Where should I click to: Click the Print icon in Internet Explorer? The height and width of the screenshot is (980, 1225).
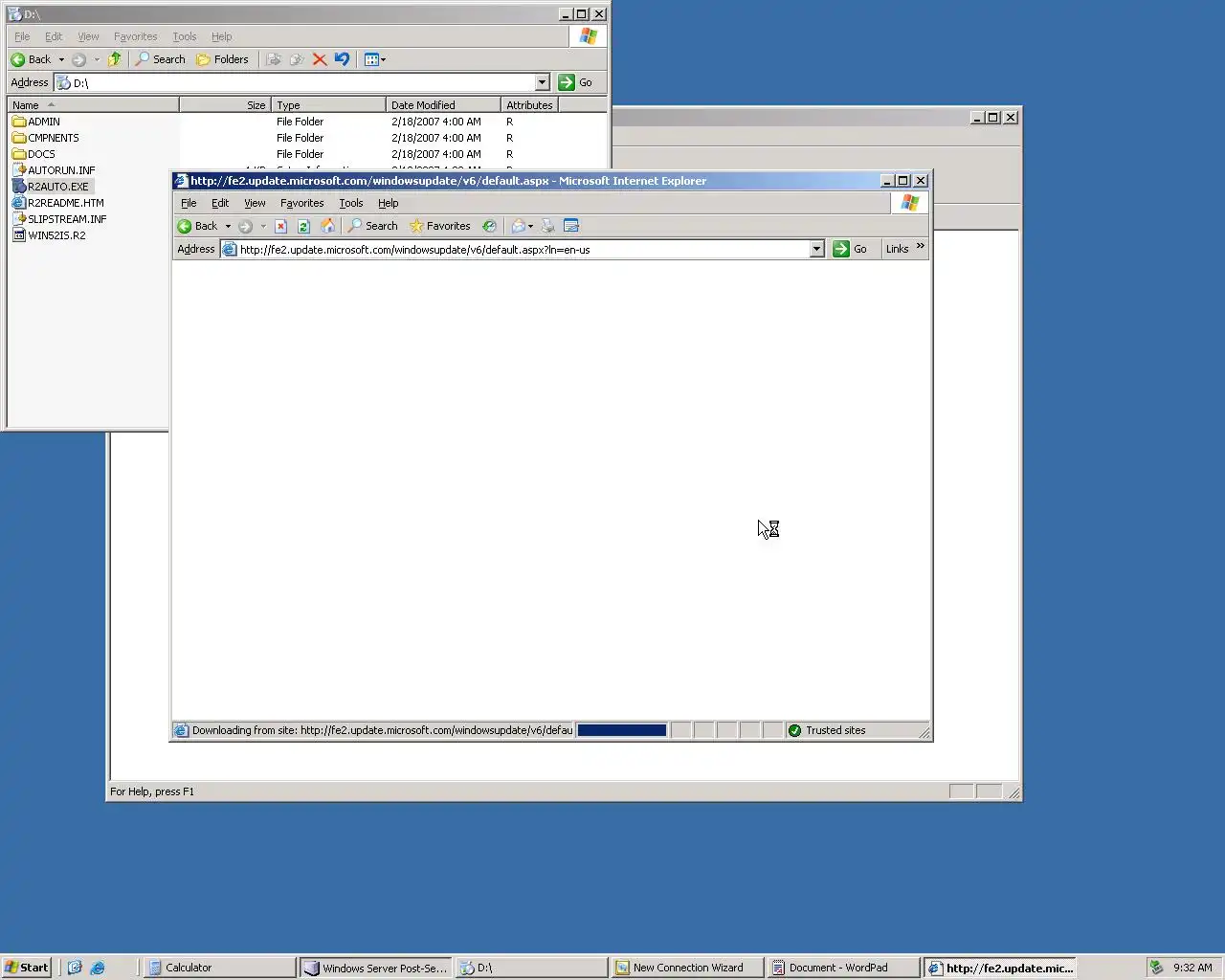click(547, 226)
